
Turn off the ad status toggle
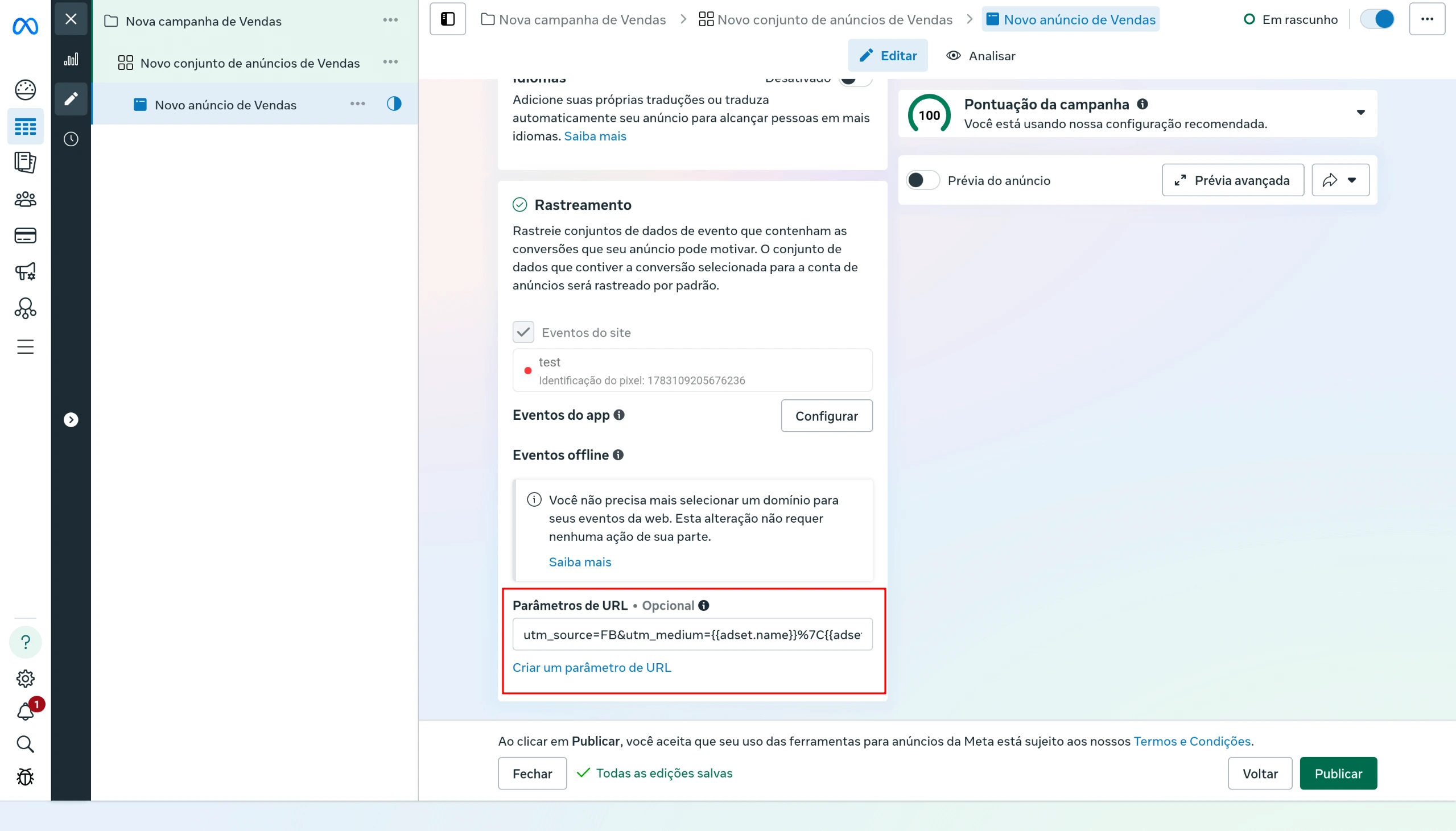pos(1377,19)
